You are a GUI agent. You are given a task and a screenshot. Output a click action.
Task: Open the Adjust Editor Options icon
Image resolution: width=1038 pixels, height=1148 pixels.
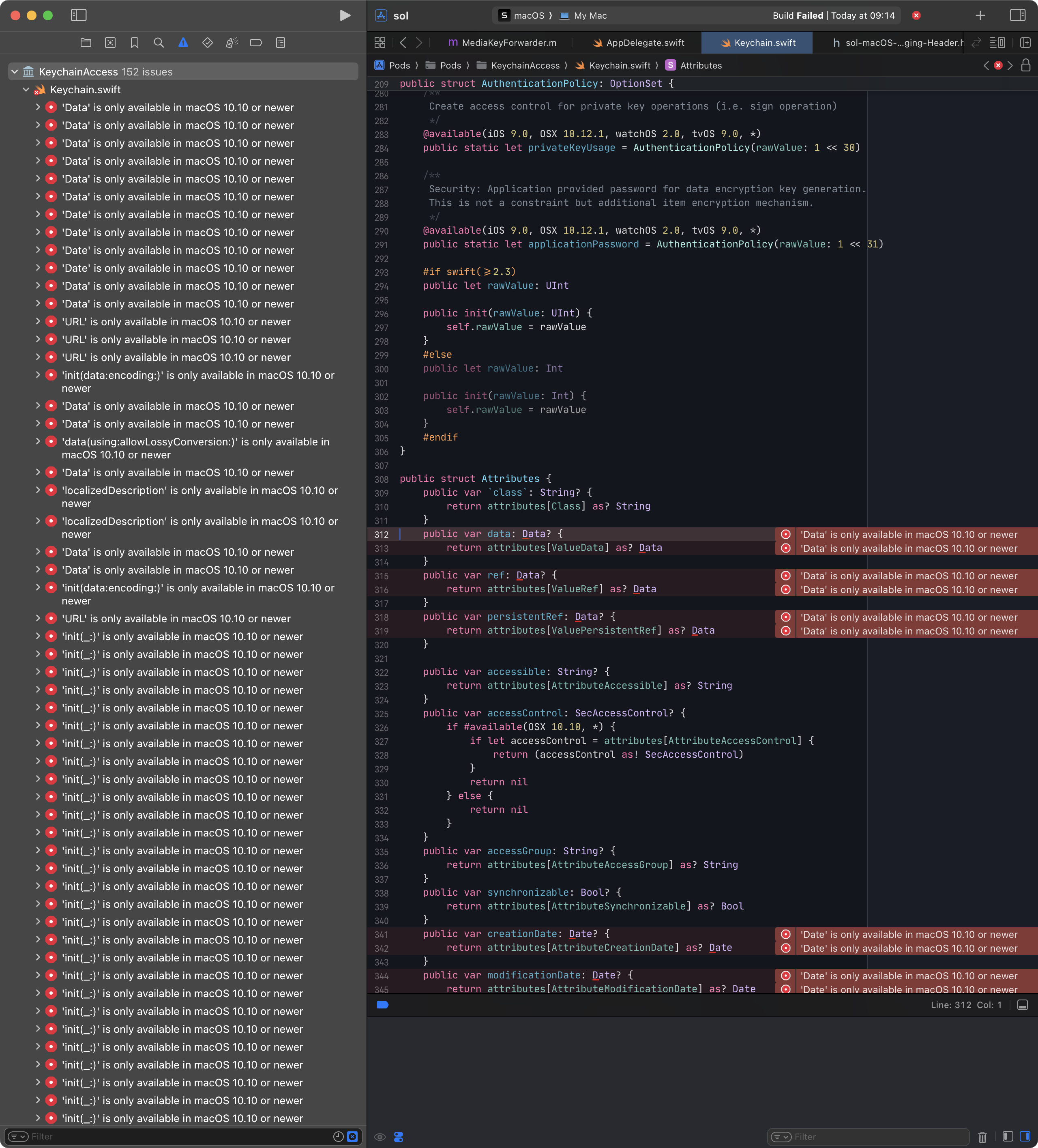point(997,42)
